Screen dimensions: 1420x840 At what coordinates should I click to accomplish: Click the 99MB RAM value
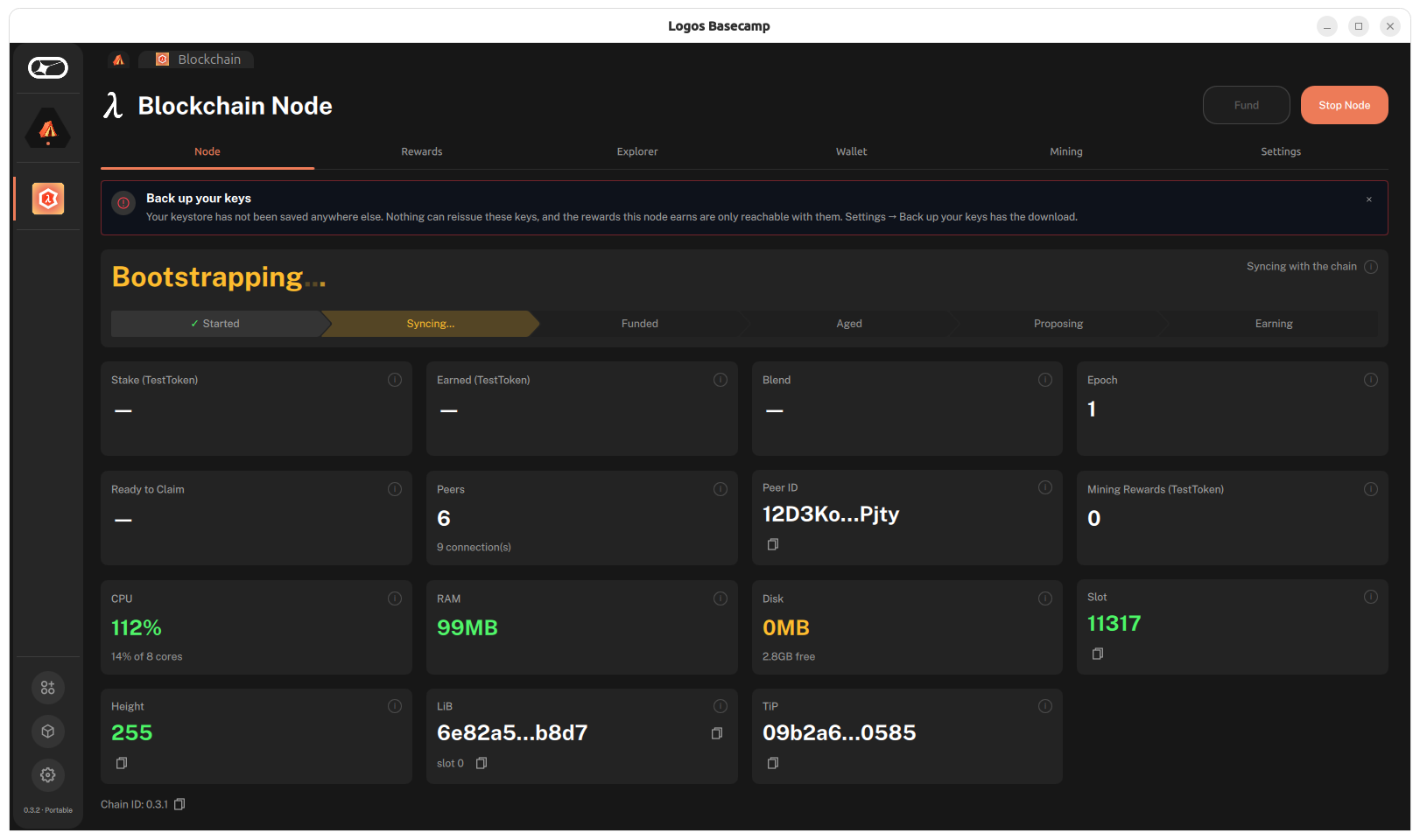pyautogui.click(x=467, y=627)
